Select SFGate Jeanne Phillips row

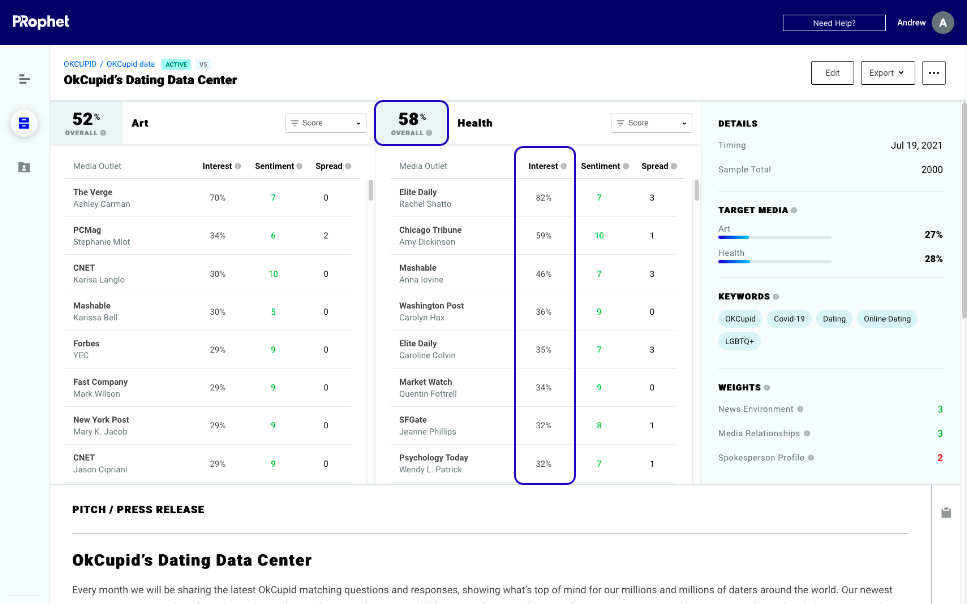[x=533, y=426]
